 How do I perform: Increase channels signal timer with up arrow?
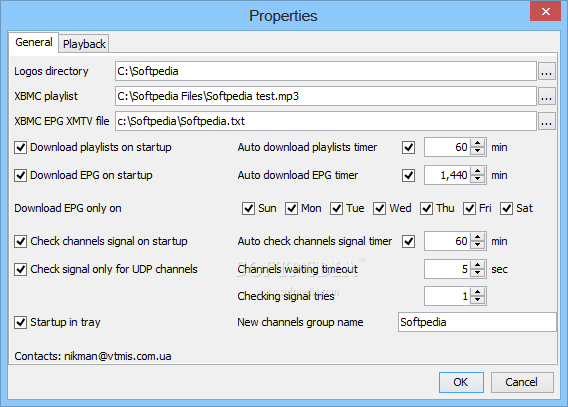click(x=478, y=237)
